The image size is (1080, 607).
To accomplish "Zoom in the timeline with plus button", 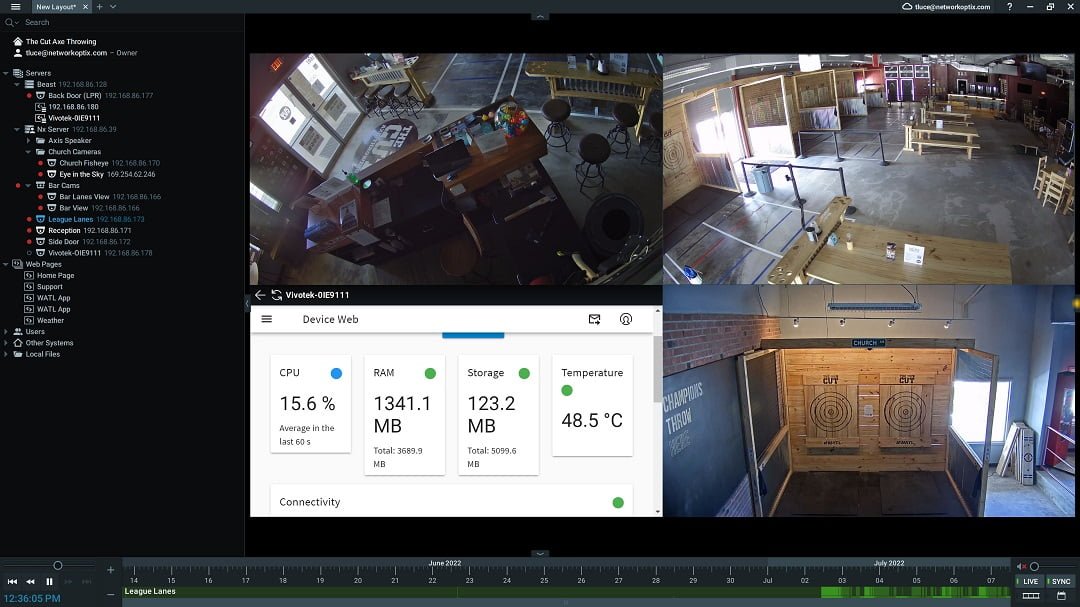I will point(111,570).
